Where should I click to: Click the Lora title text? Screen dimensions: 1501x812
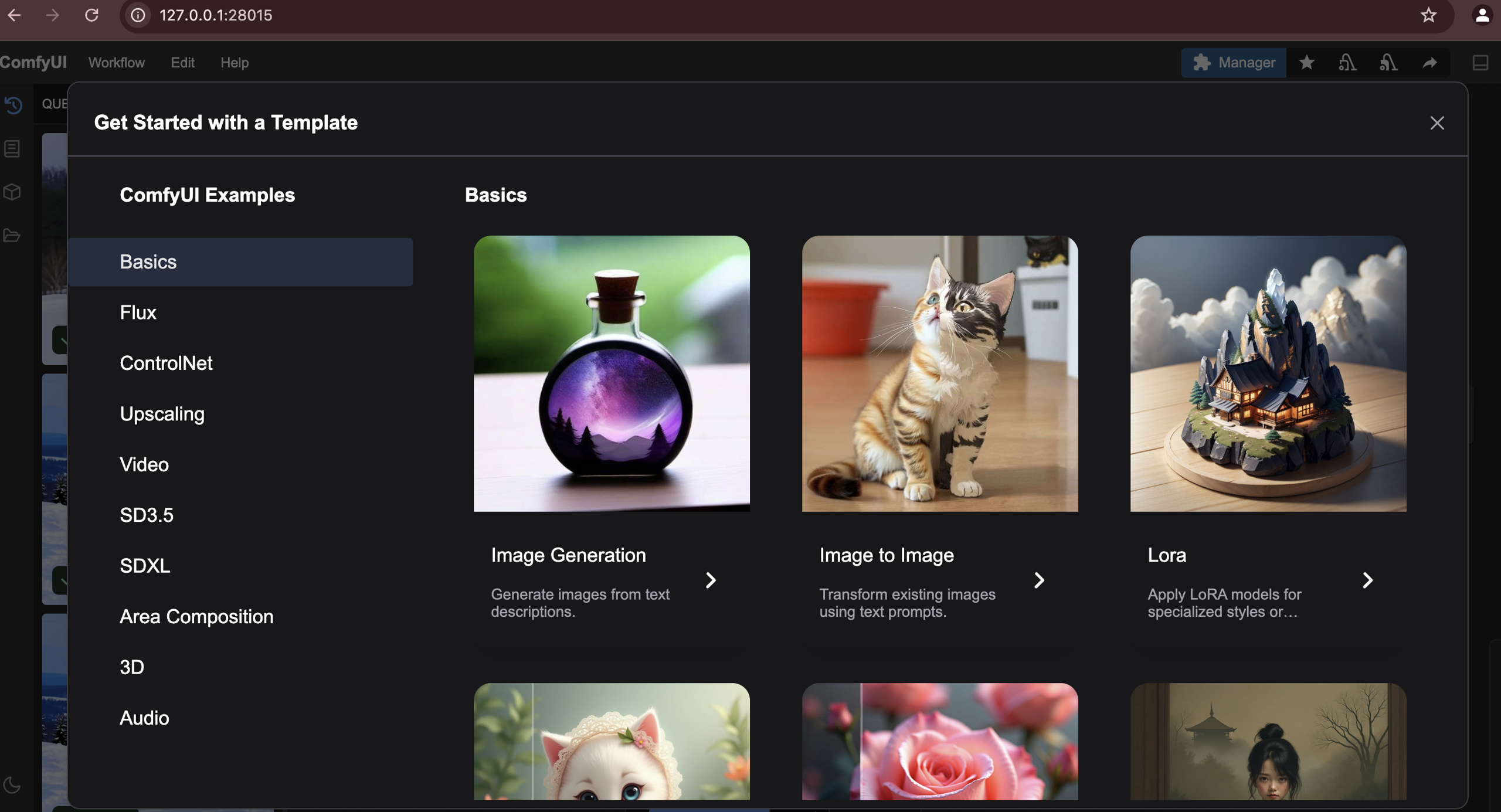coord(1167,555)
